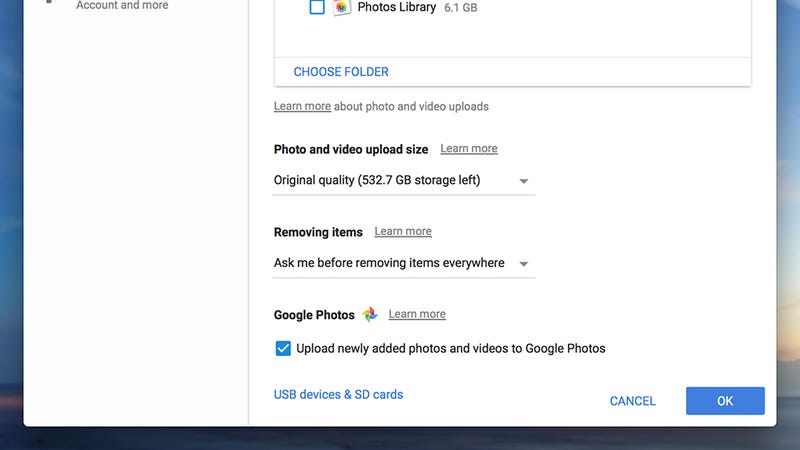This screenshot has width=800, height=450.
Task: Click the 6.1 GB size text
Action: (x=461, y=8)
